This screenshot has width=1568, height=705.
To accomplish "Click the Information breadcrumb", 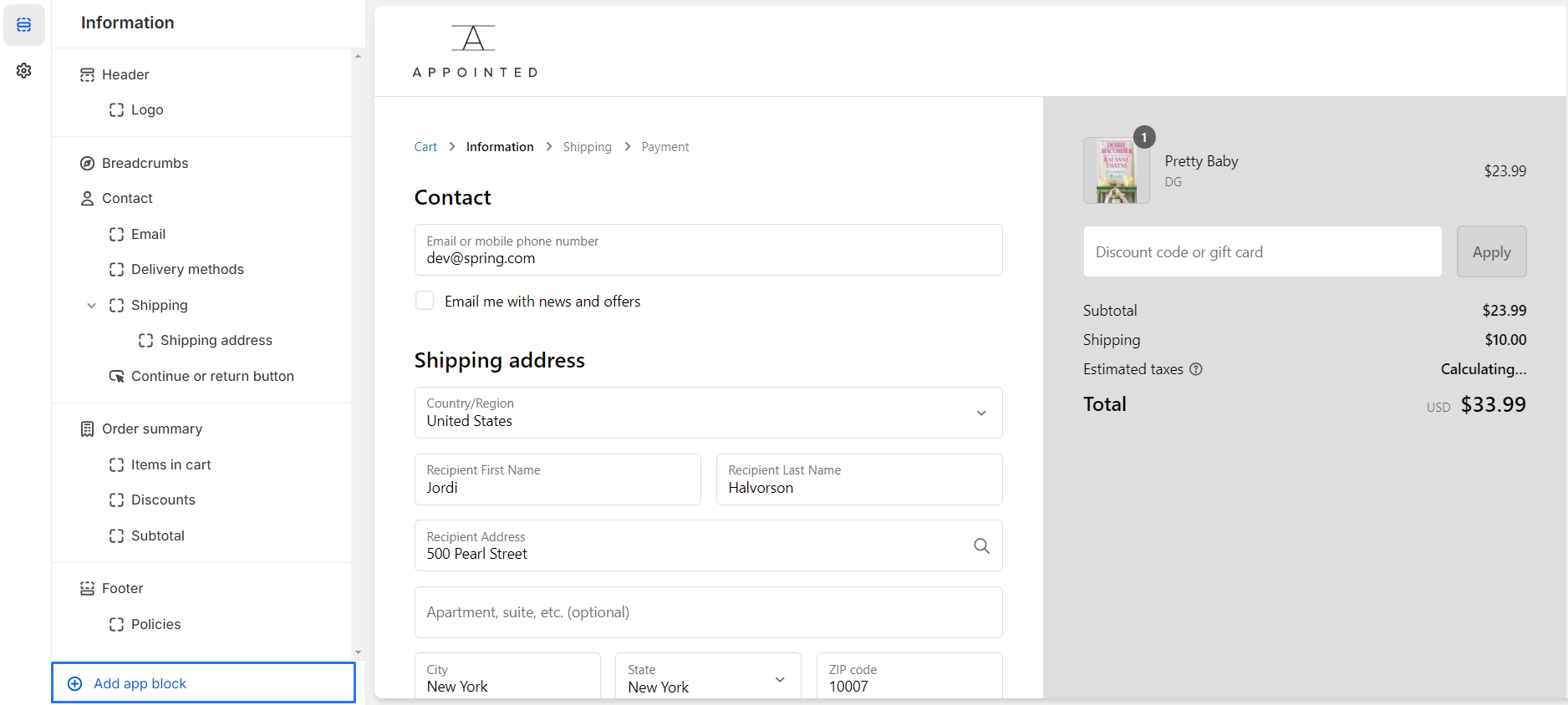I will (x=500, y=147).
